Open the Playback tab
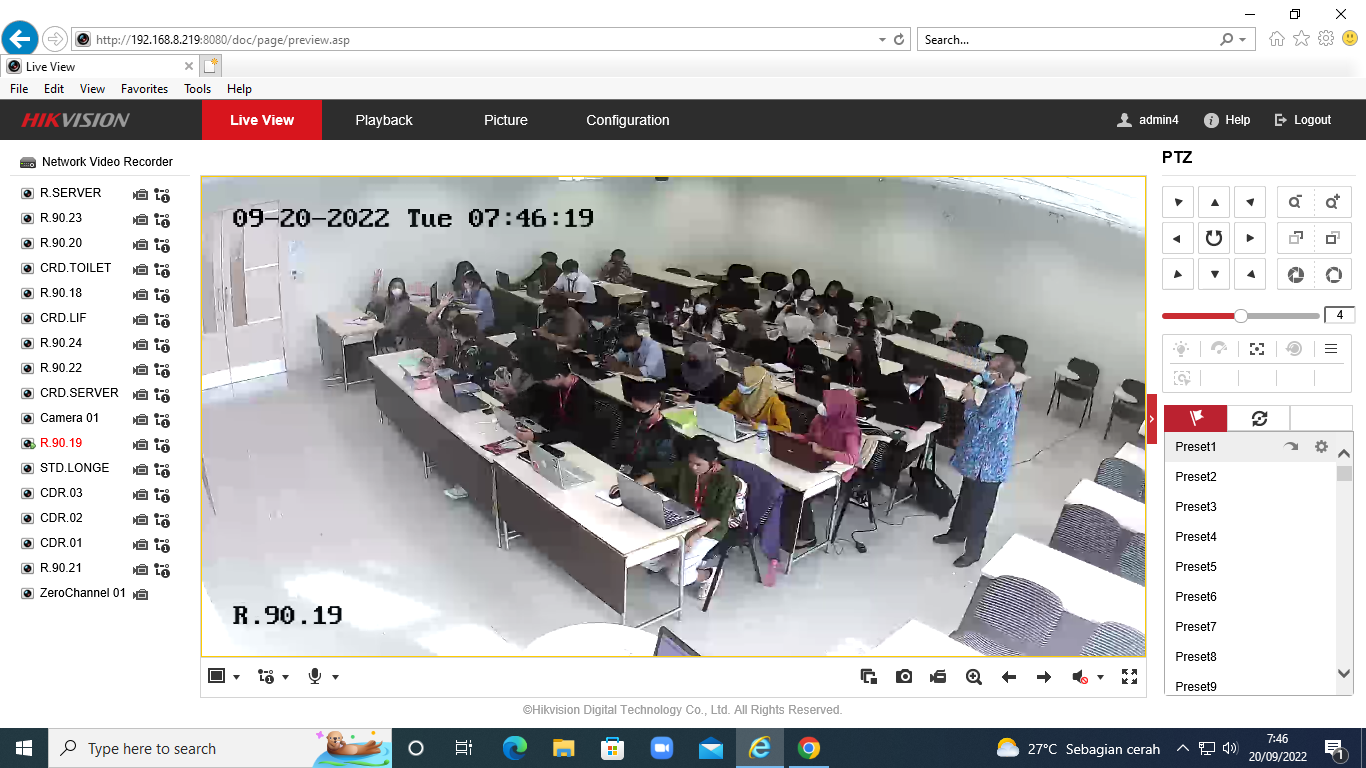This screenshot has height=768, width=1366. click(x=384, y=120)
